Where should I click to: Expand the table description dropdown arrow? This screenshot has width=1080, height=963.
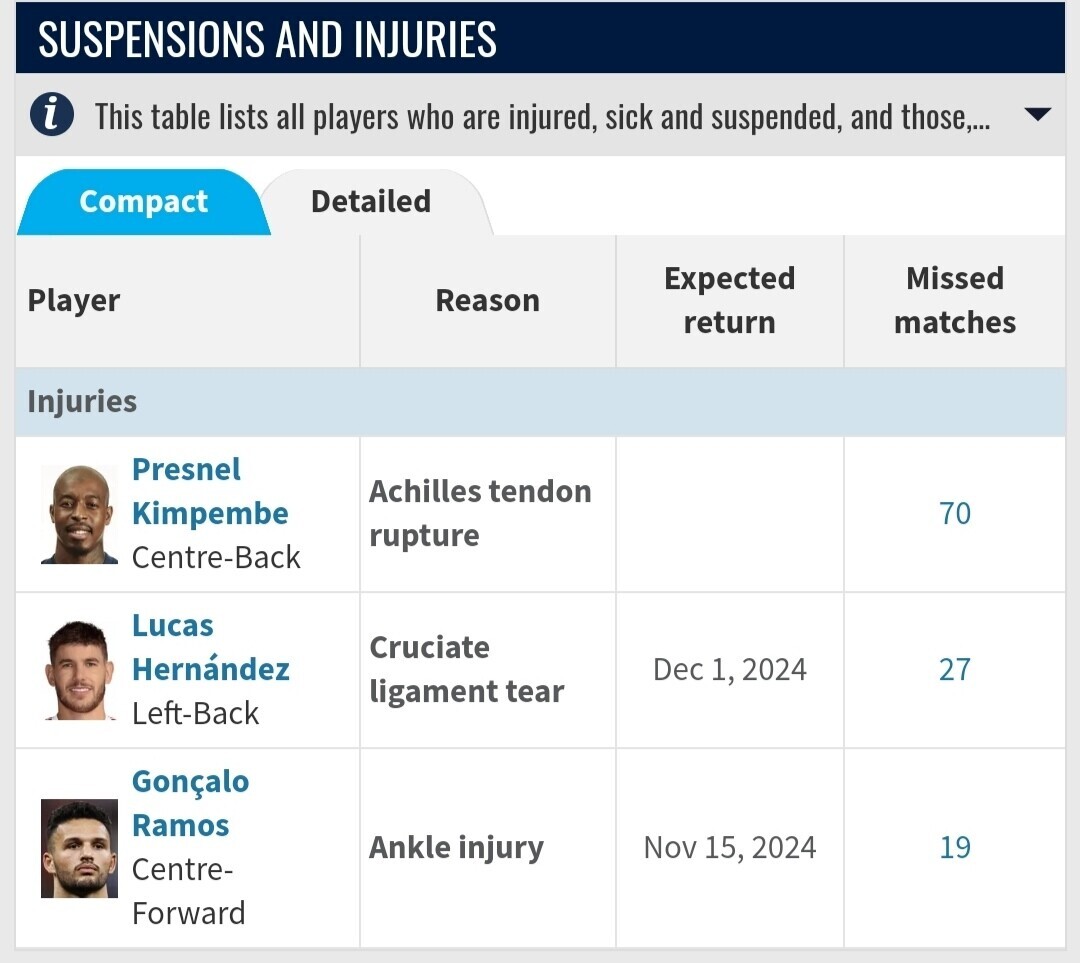tap(1037, 114)
